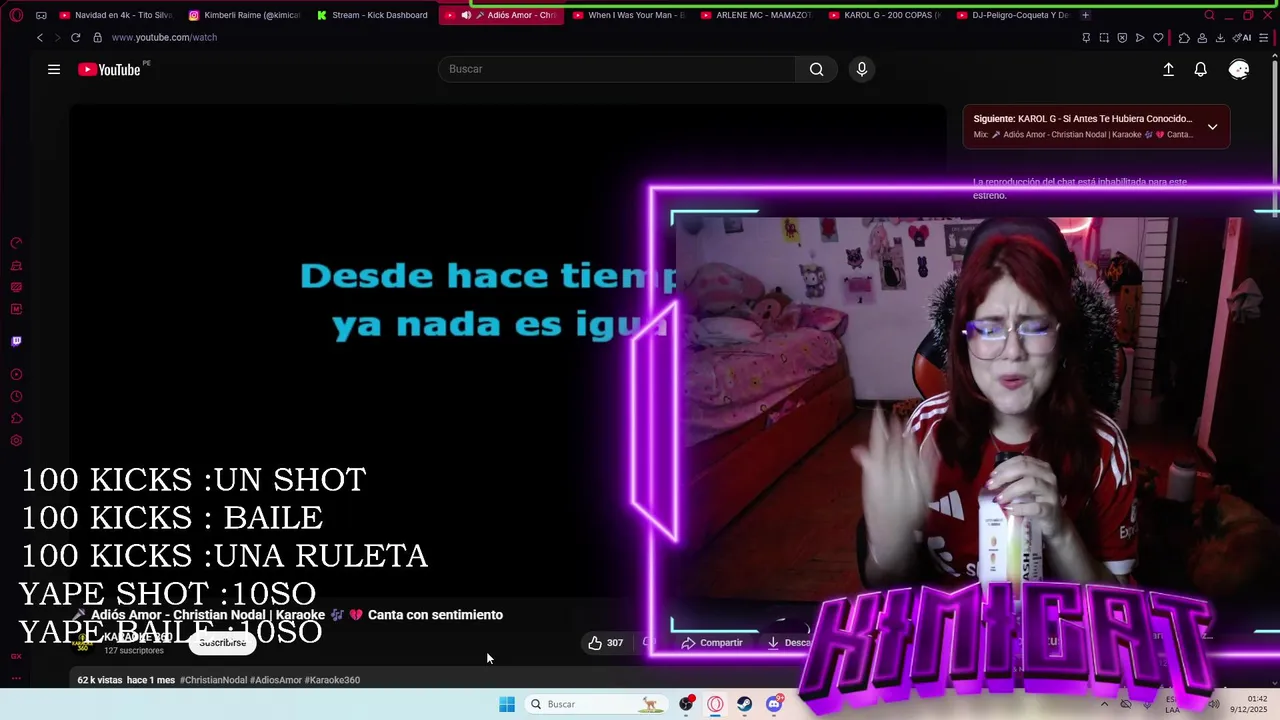
Task: Click the #Karaoke360 hashtag link
Action: click(x=332, y=680)
